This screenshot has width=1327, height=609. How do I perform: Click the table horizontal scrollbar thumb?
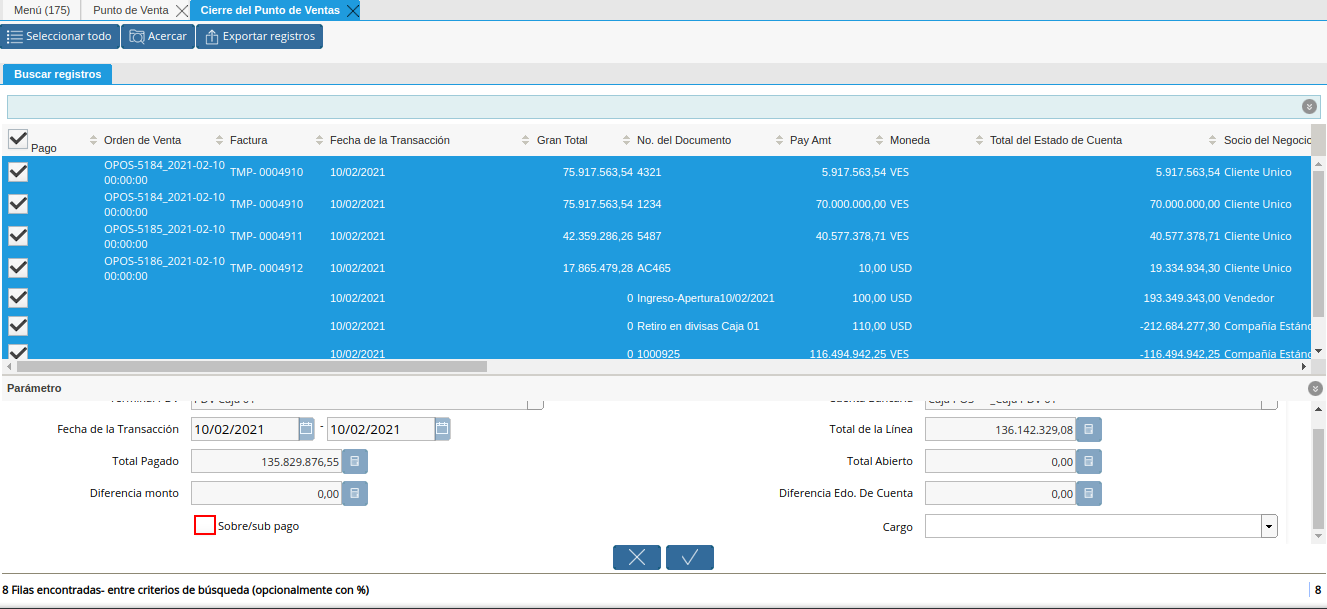pyautogui.click(x=250, y=366)
